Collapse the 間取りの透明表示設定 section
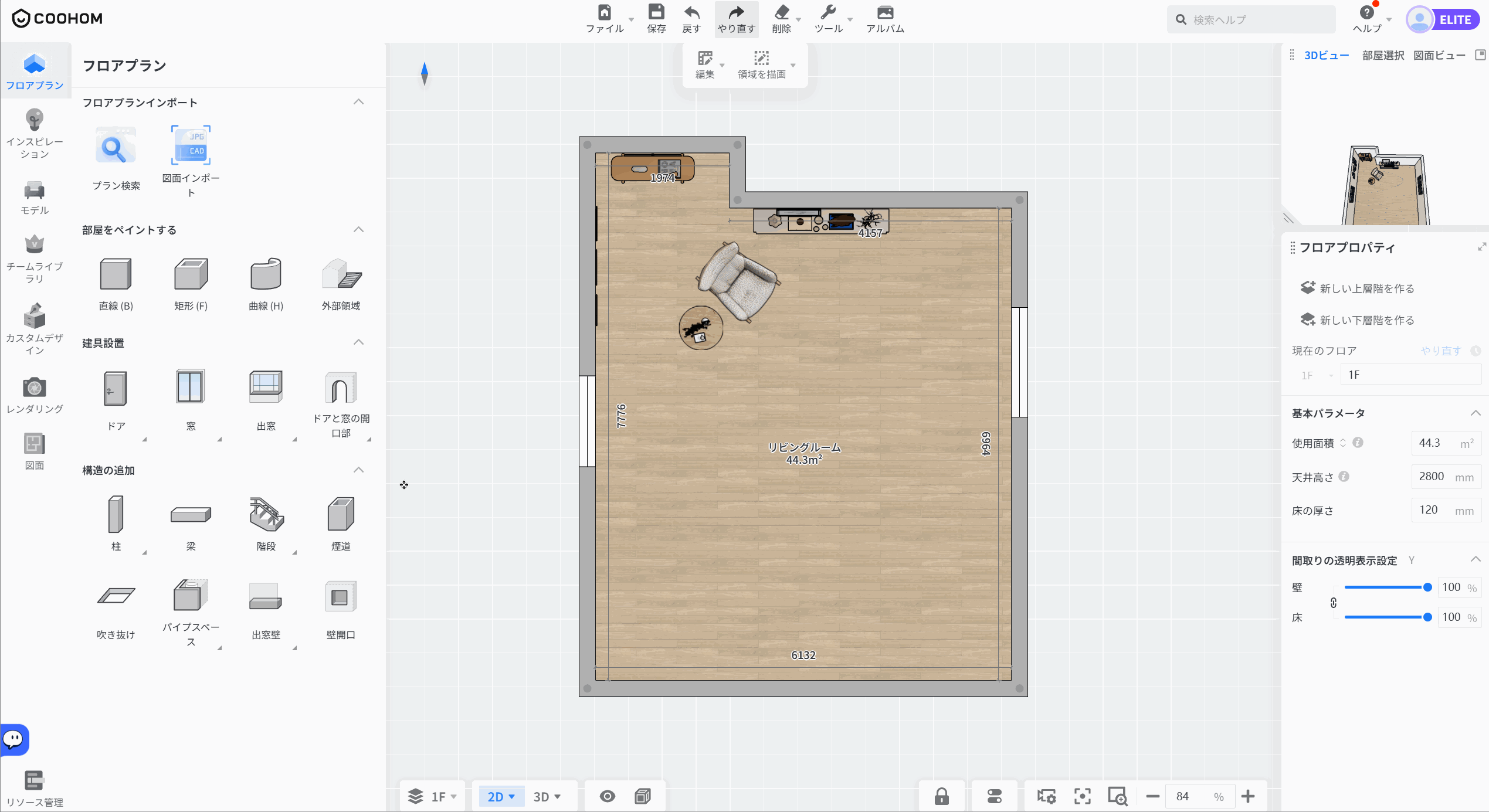 click(1476, 560)
